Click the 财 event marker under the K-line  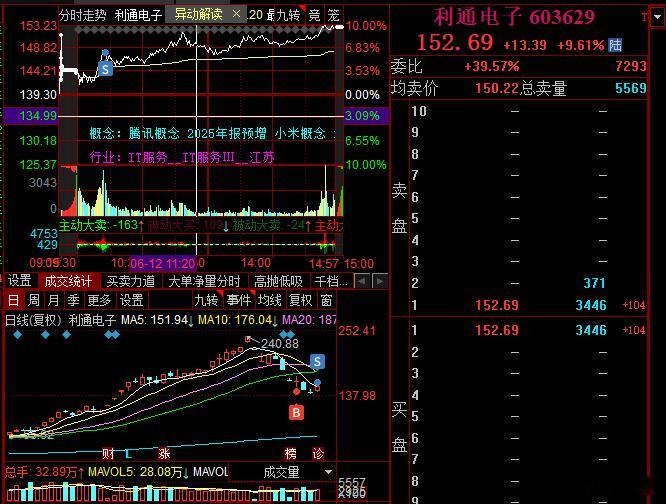point(108,454)
